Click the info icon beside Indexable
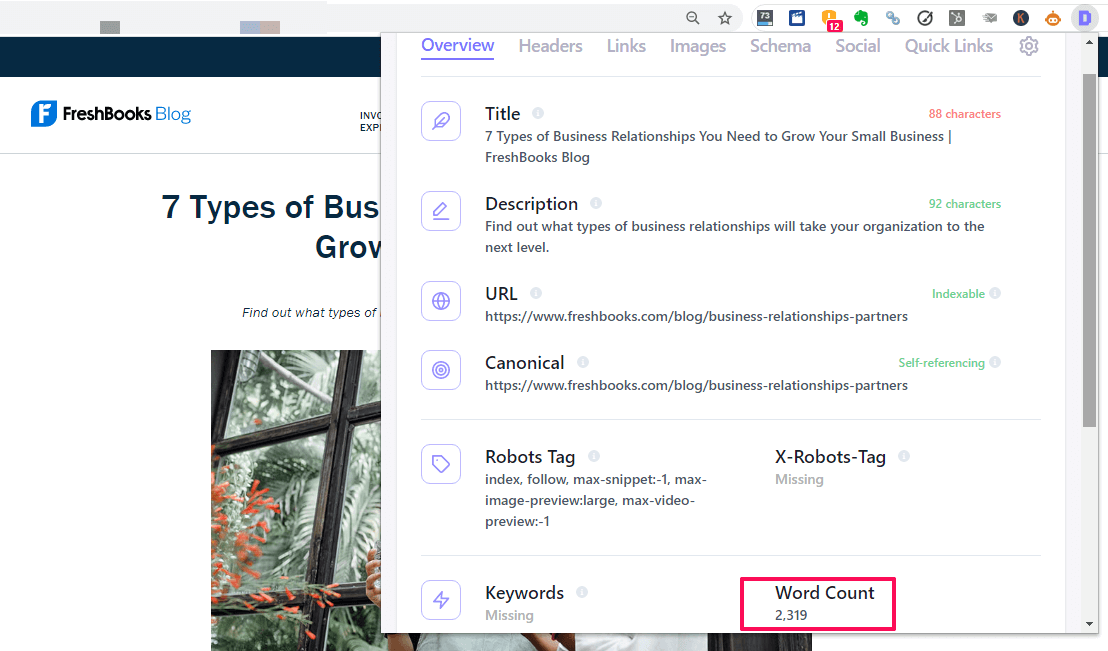The height and width of the screenshot is (651, 1108). 995,294
